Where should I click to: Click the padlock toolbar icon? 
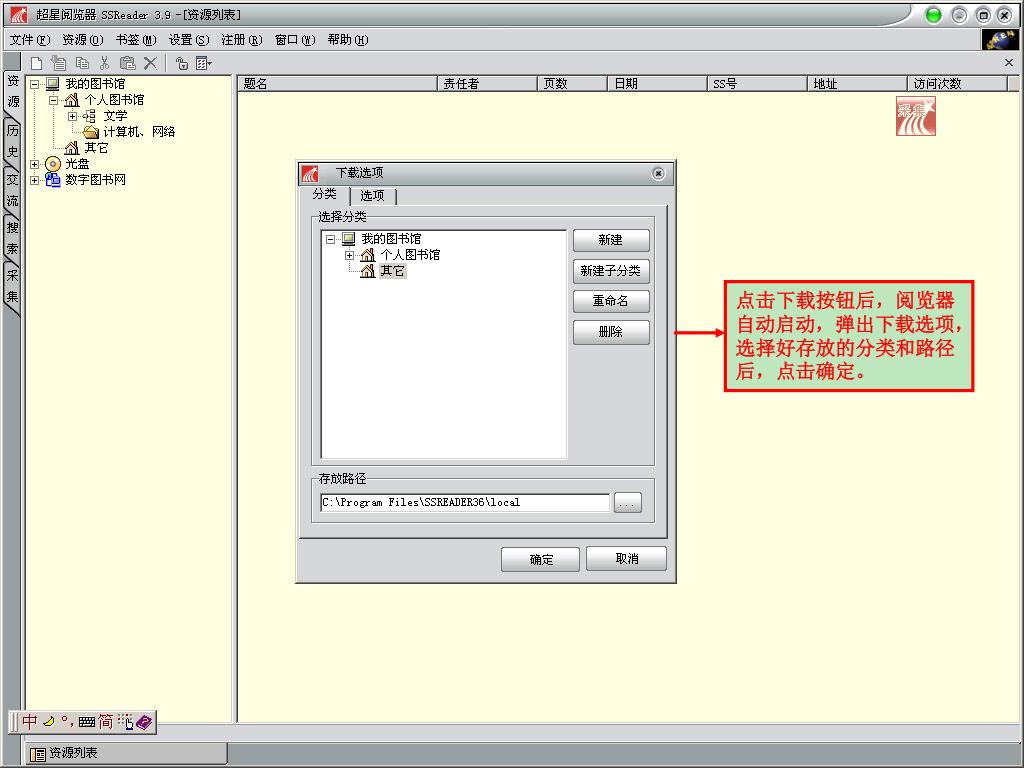(182, 63)
